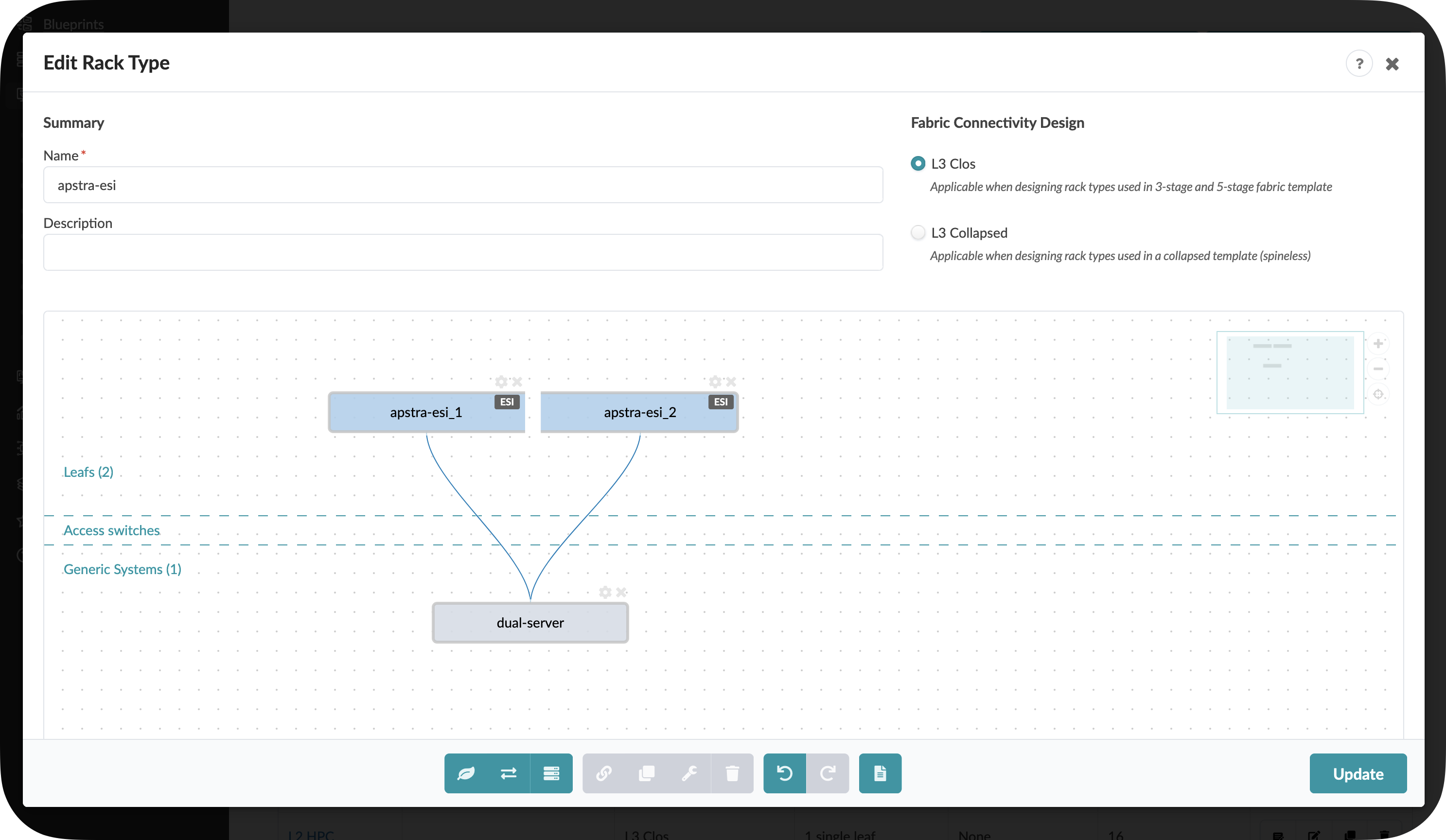Click the minimap overview thumbnail
This screenshot has height=840, width=1446.
pos(1290,372)
